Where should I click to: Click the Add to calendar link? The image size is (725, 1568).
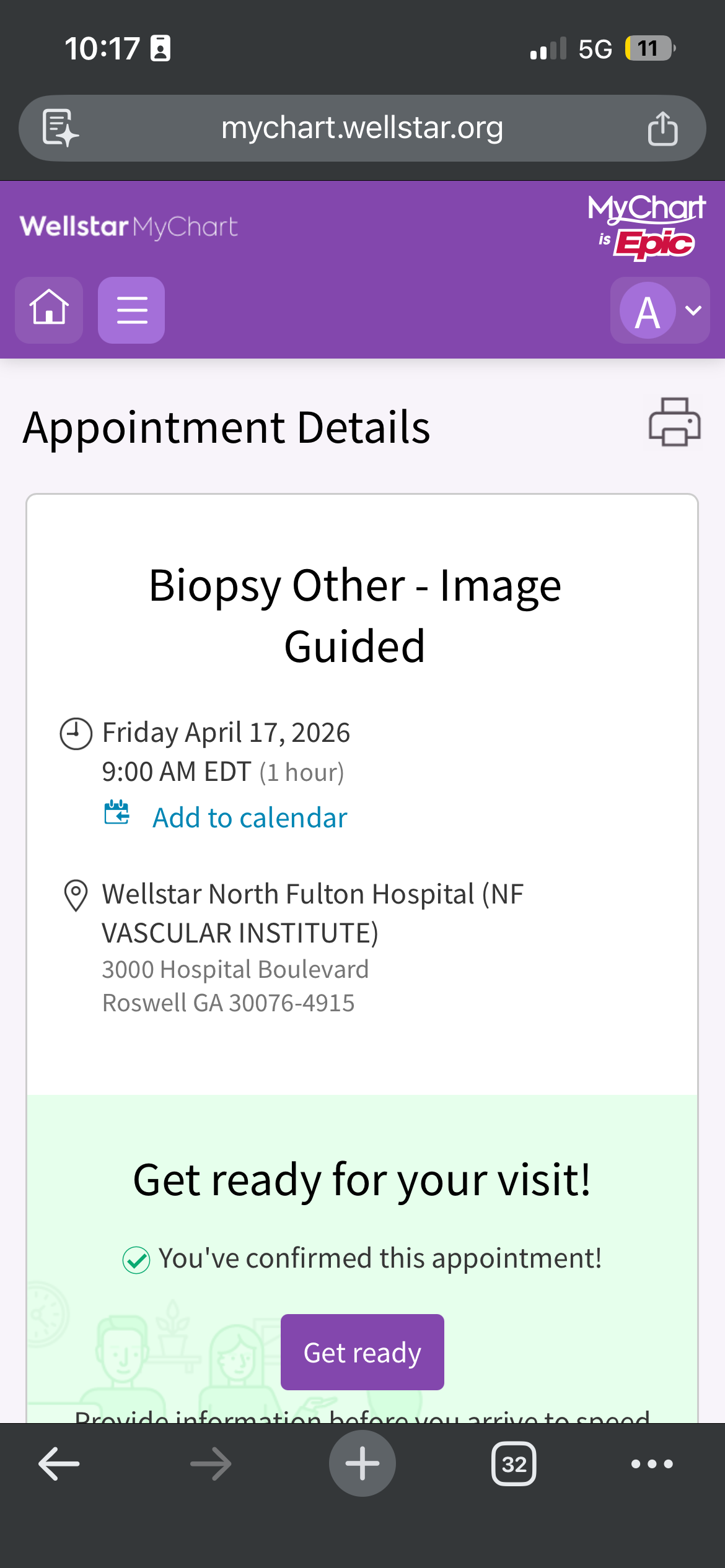pyautogui.click(x=250, y=817)
